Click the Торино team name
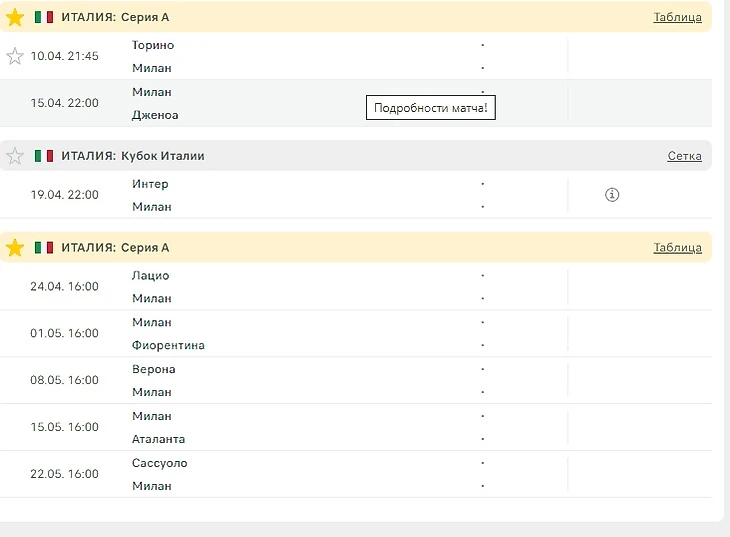Viewport: 730px width, 537px height. click(153, 45)
